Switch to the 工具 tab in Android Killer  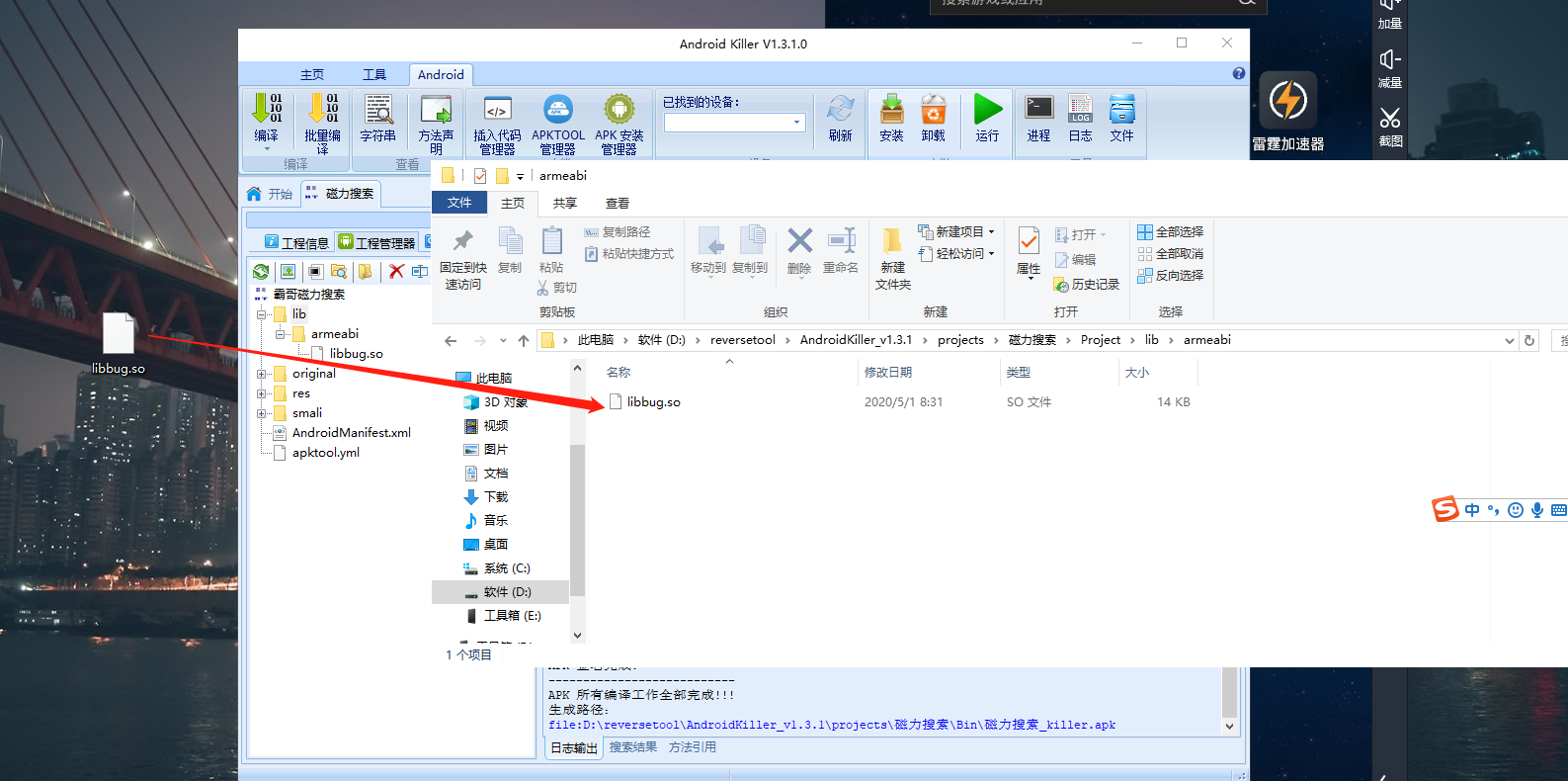point(374,74)
